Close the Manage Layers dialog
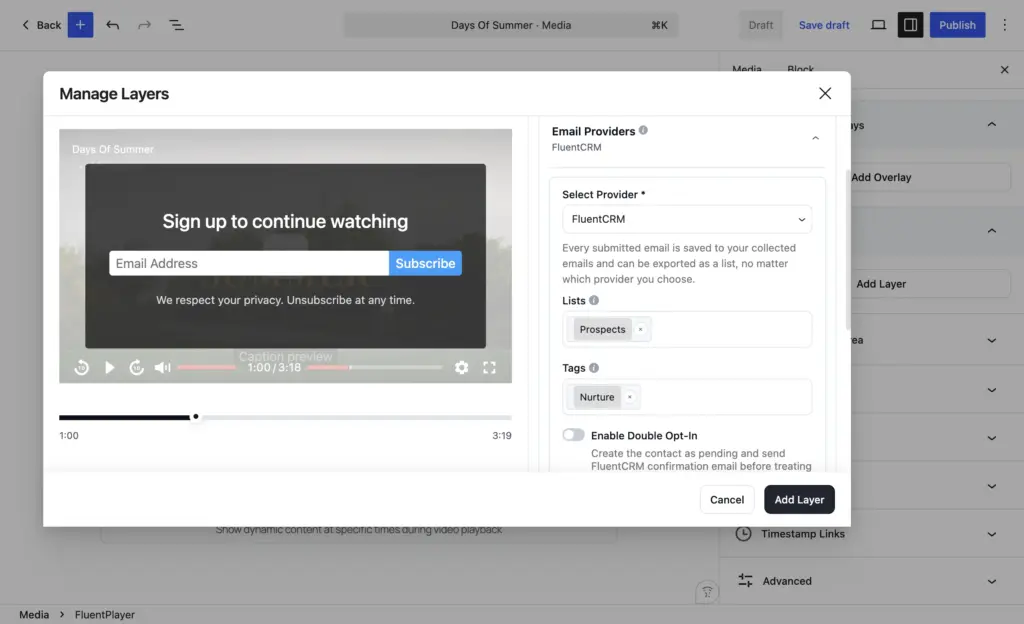This screenshot has width=1024, height=624. click(x=825, y=93)
